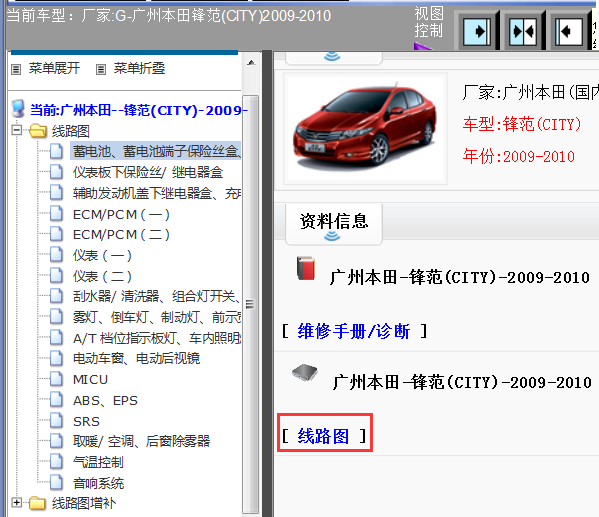The image size is (599, 517).
Task: Select ECM/PCM (一) wiring diagram
Action: click(121, 214)
